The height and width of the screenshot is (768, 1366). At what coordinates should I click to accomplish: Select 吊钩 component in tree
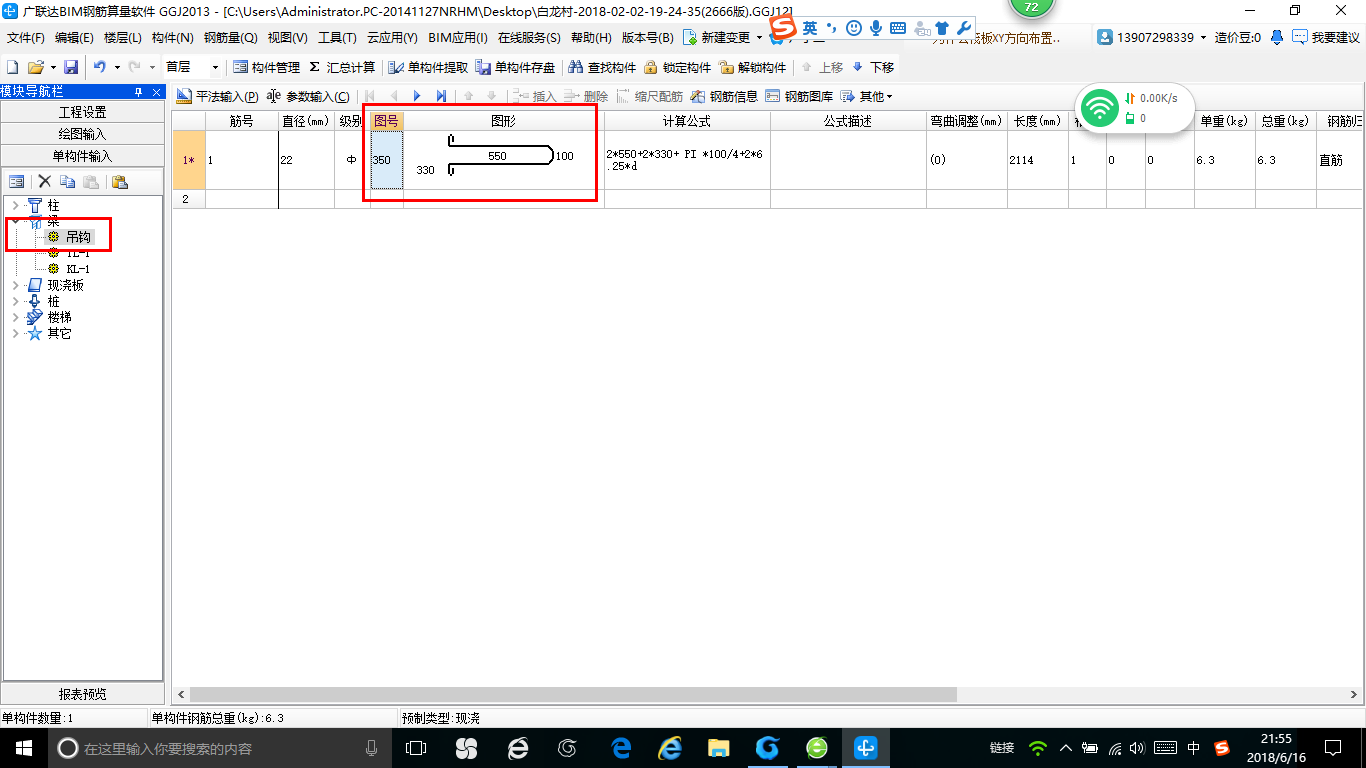point(78,237)
